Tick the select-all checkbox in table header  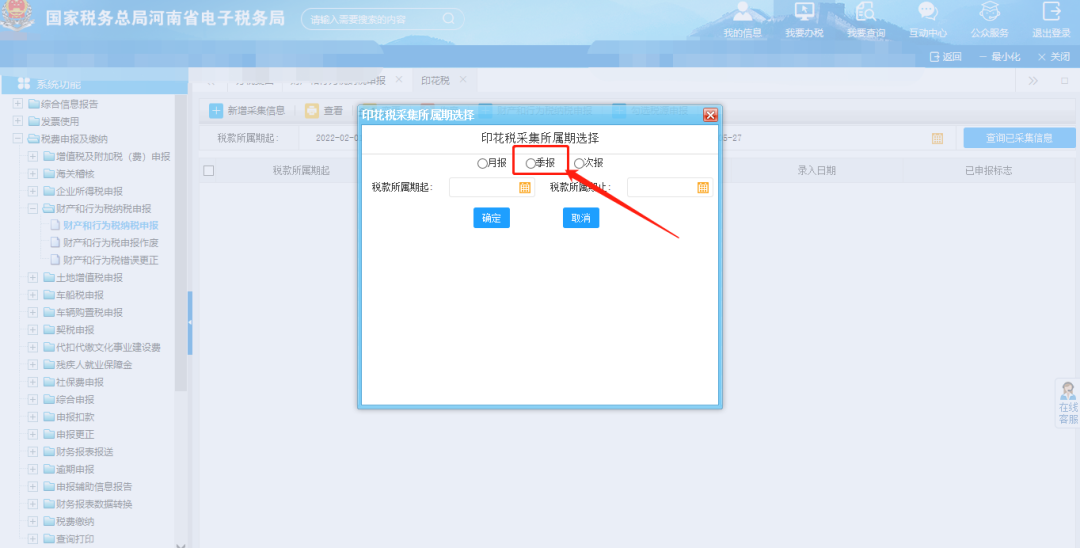pos(208,170)
